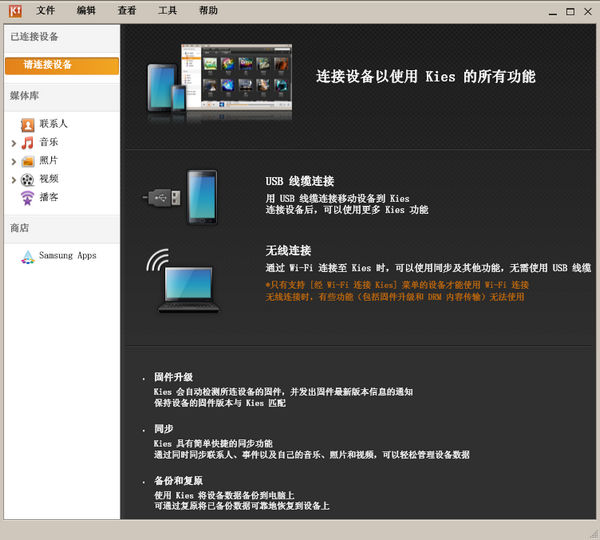Select 照片 in the media library

pyautogui.click(x=49, y=160)
